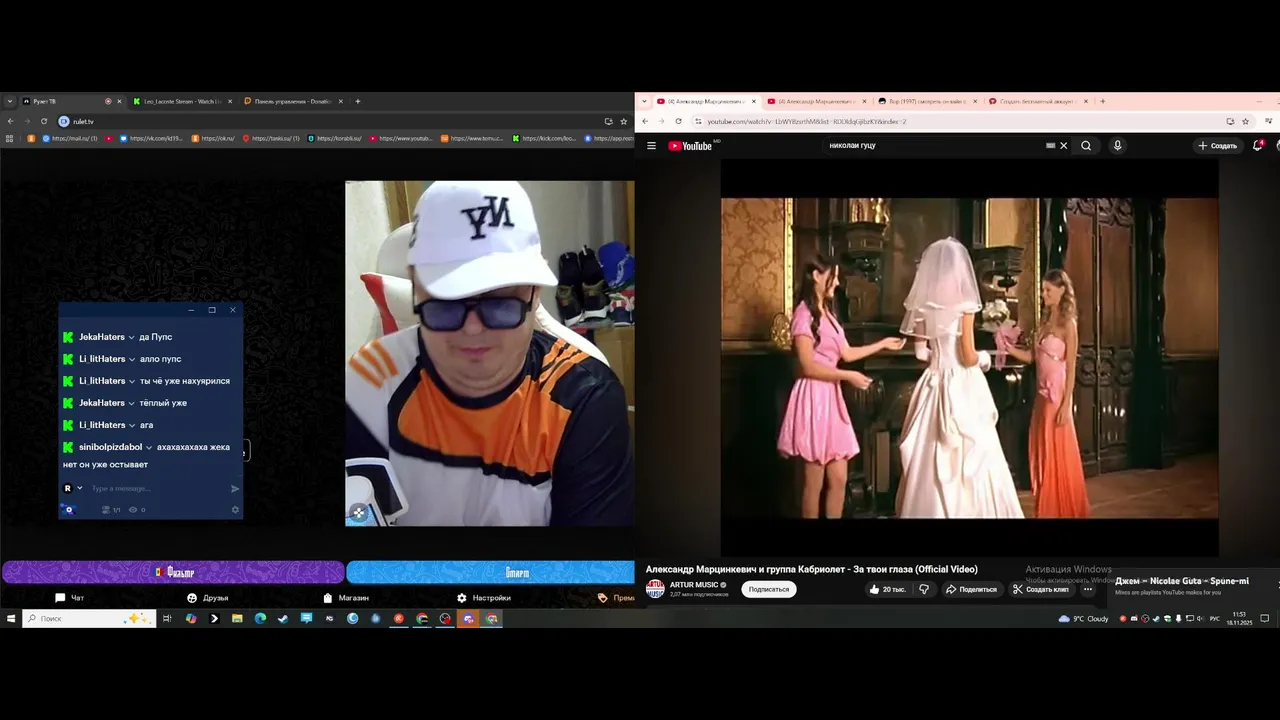Click the ARTUR MUSIC channel avatar
1280x720 pixels.
coord(655,589)
